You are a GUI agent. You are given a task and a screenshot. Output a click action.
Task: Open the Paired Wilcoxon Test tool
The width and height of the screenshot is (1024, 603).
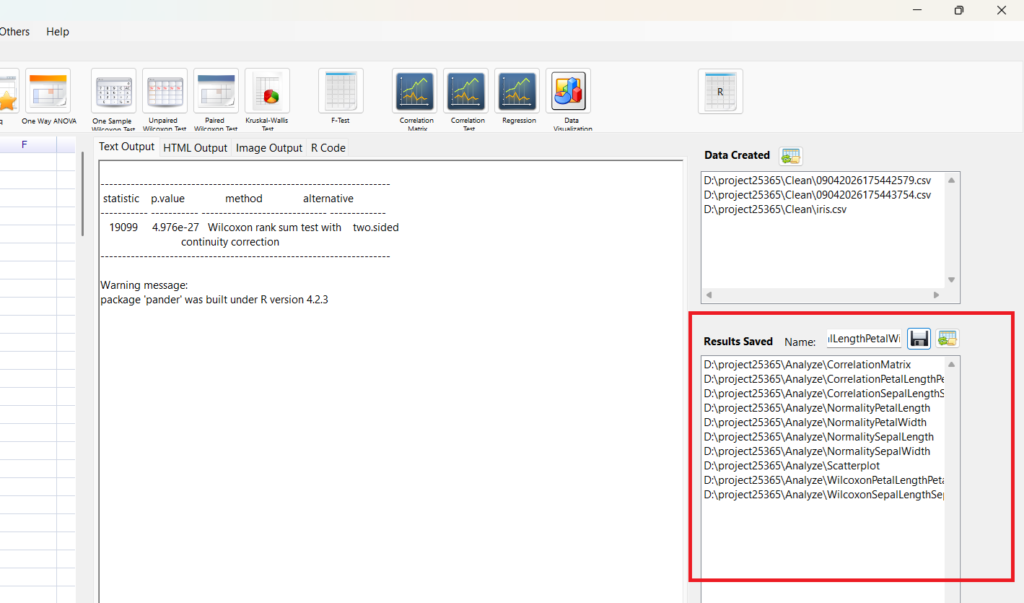click(215, 93)
